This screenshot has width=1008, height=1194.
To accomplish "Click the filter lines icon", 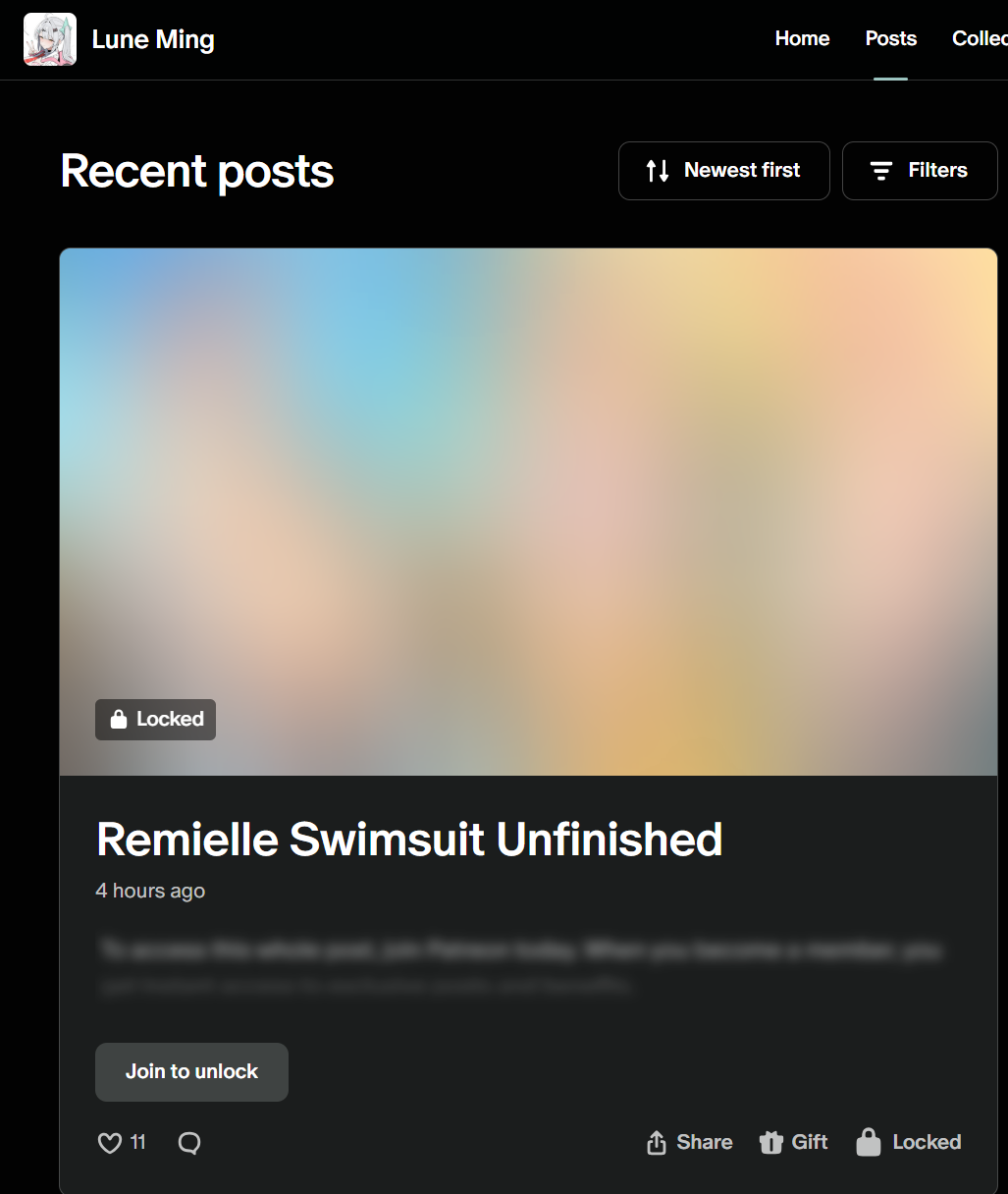I will click(x=881, y=171).
